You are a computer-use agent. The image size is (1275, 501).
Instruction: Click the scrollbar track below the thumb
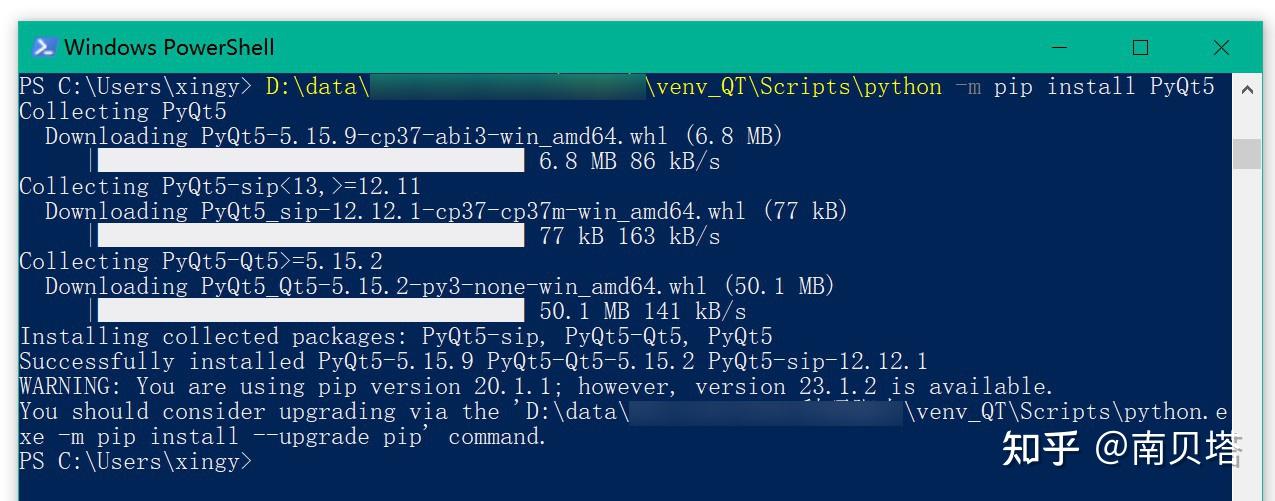tap(1246, 330)
